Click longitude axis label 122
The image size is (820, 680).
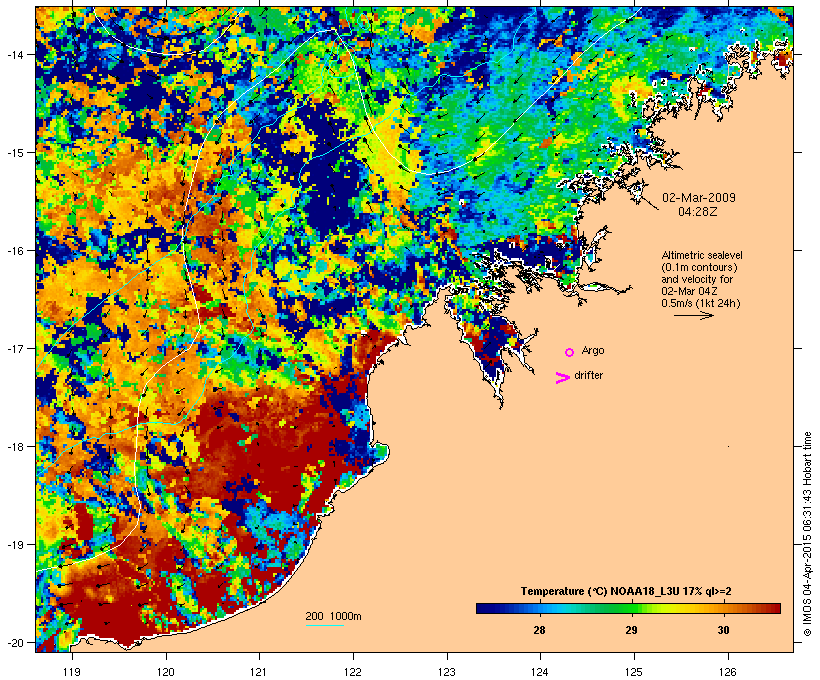353,672
